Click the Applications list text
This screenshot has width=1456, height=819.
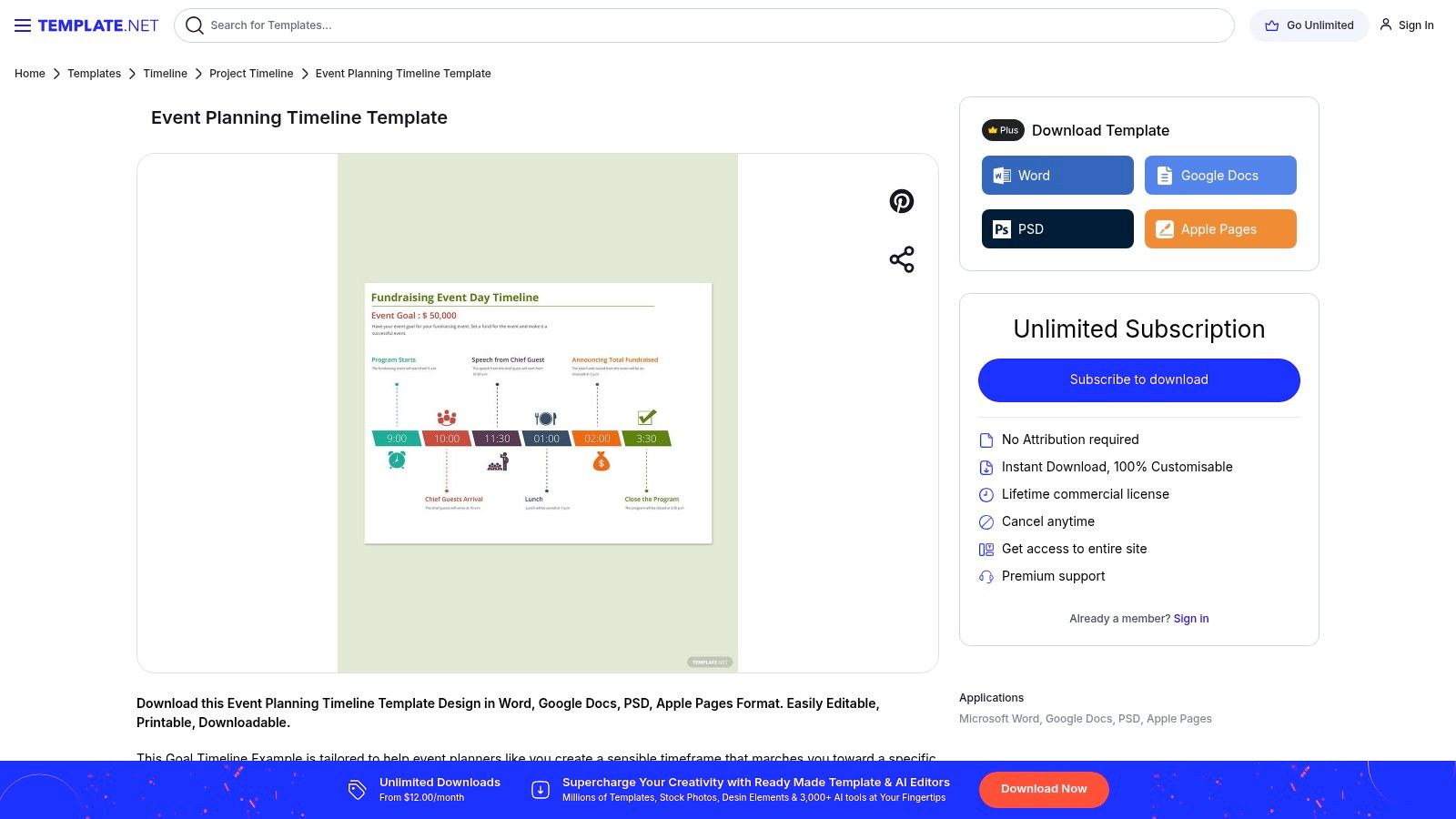click(1086, 719)
